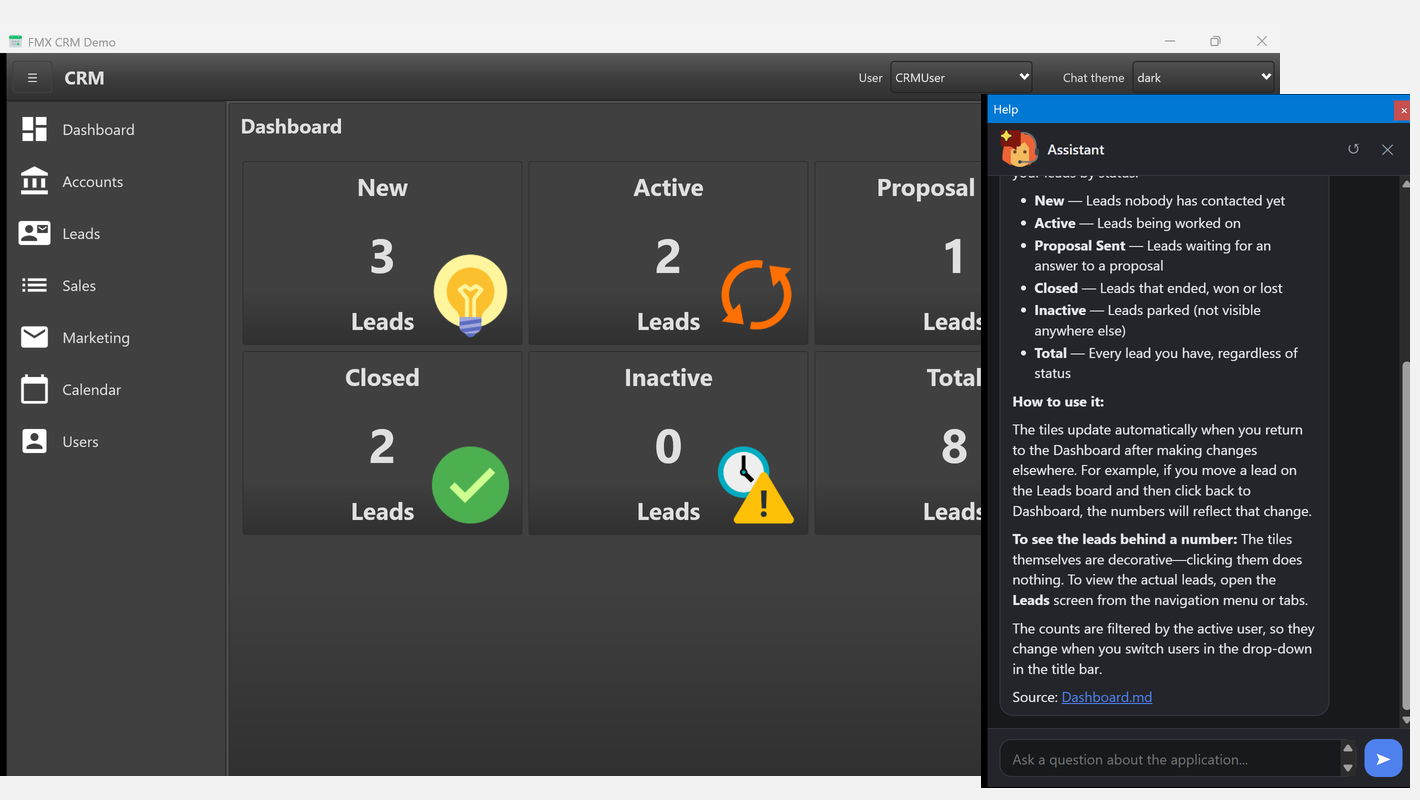The height and width of the screenshot is (800, 1420).
Task: Click the orange refresh arrows on Active tile
Action: [x=756, y=296]
